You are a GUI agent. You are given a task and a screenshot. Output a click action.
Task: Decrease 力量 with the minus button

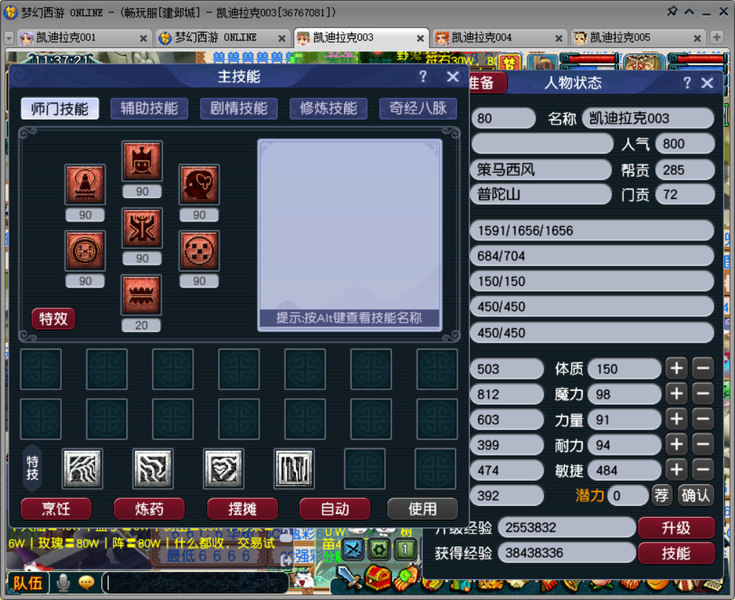[703, 419]
